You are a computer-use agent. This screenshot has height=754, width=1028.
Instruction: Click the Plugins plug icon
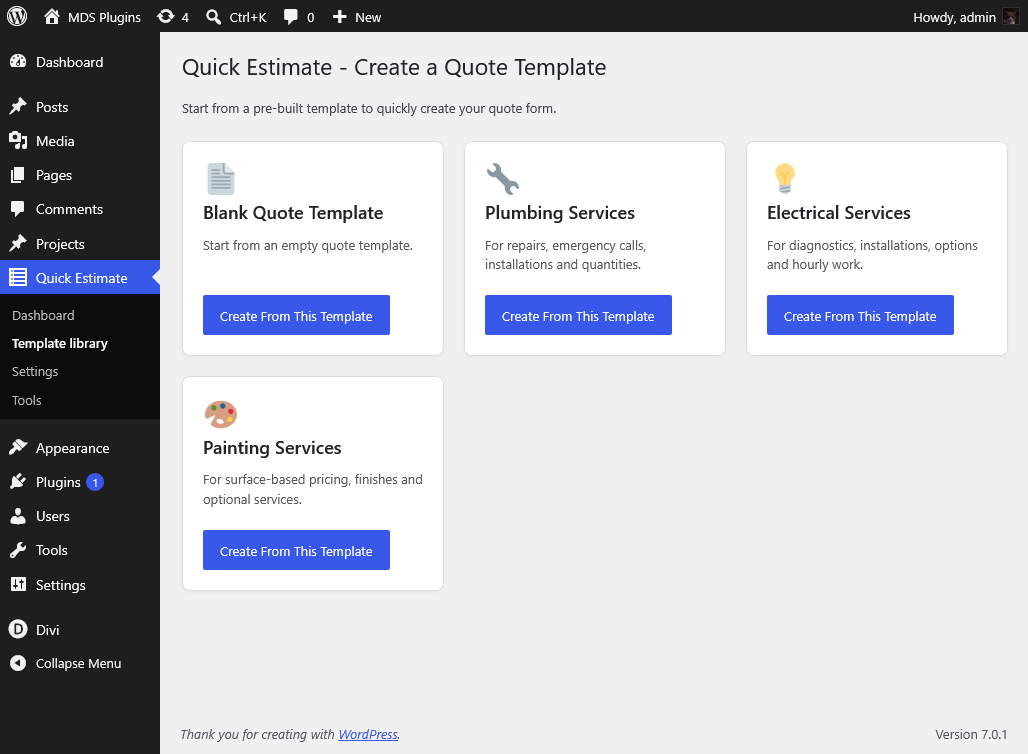18,482
